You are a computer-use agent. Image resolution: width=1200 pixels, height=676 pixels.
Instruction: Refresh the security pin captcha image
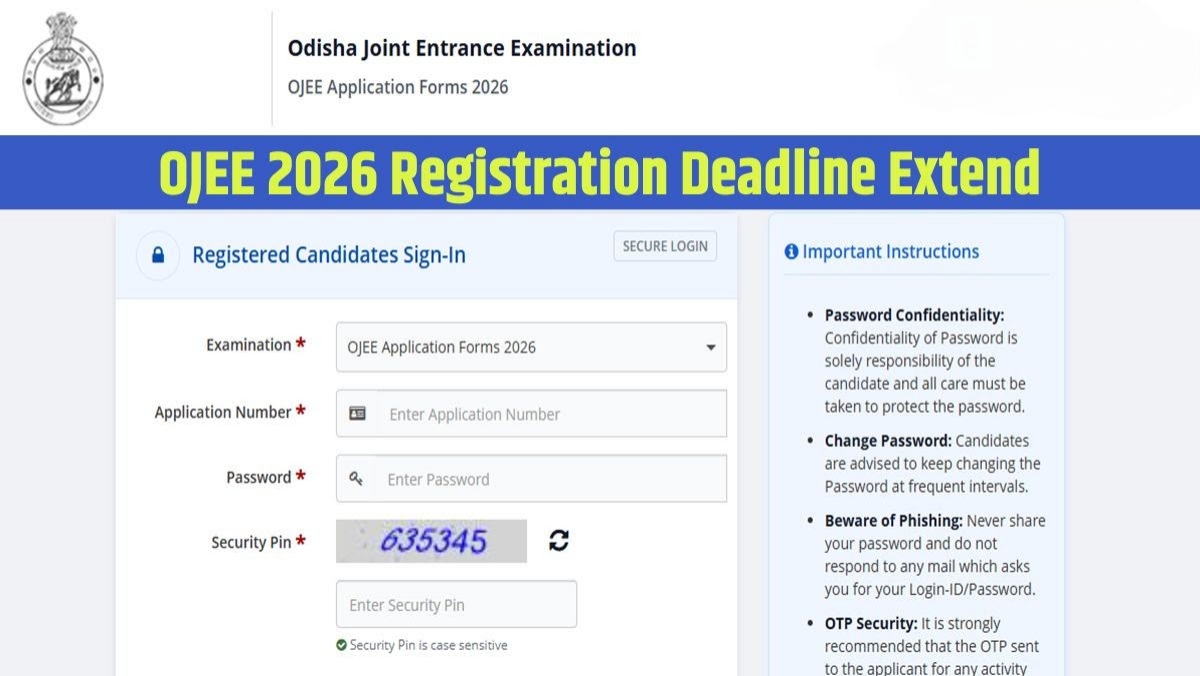point(560,541)
